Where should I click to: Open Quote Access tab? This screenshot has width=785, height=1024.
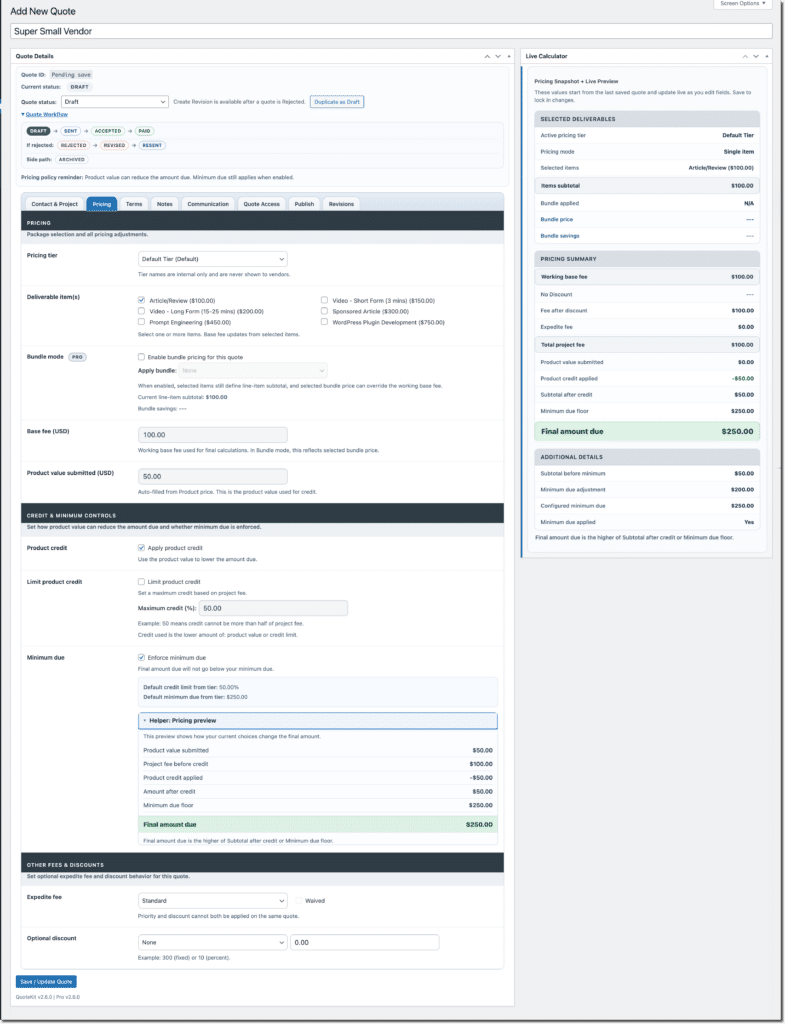click(x=261, y=204)
